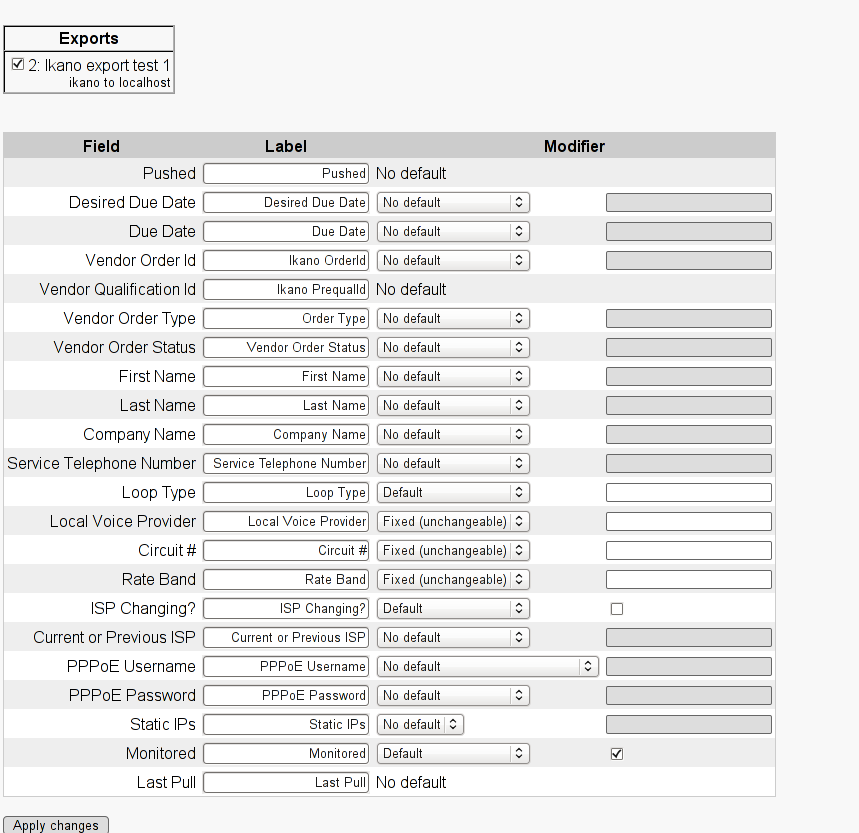Open the Desired Due Date modifier dropdown
This screenshot has height=833, width=859.
coord(452,203)
